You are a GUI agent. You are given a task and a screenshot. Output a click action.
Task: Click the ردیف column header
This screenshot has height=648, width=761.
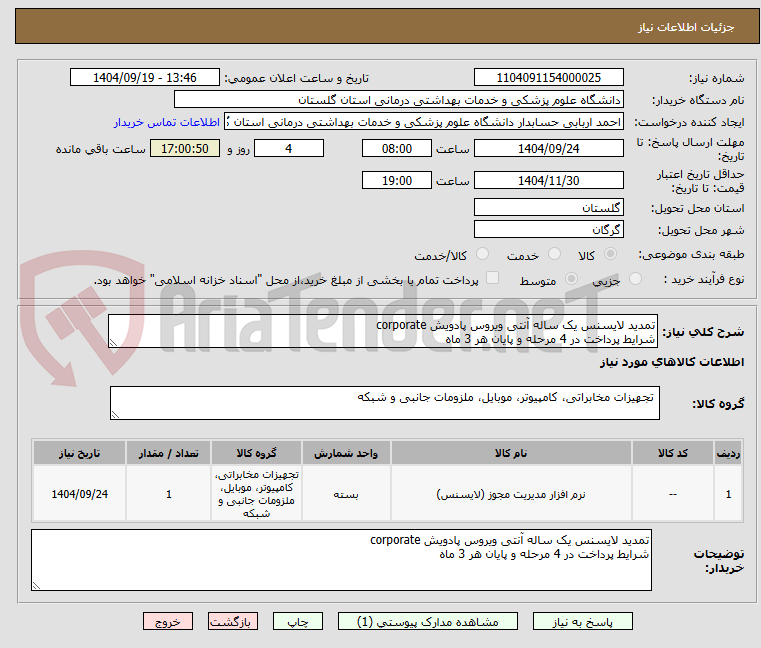point(728,453)
